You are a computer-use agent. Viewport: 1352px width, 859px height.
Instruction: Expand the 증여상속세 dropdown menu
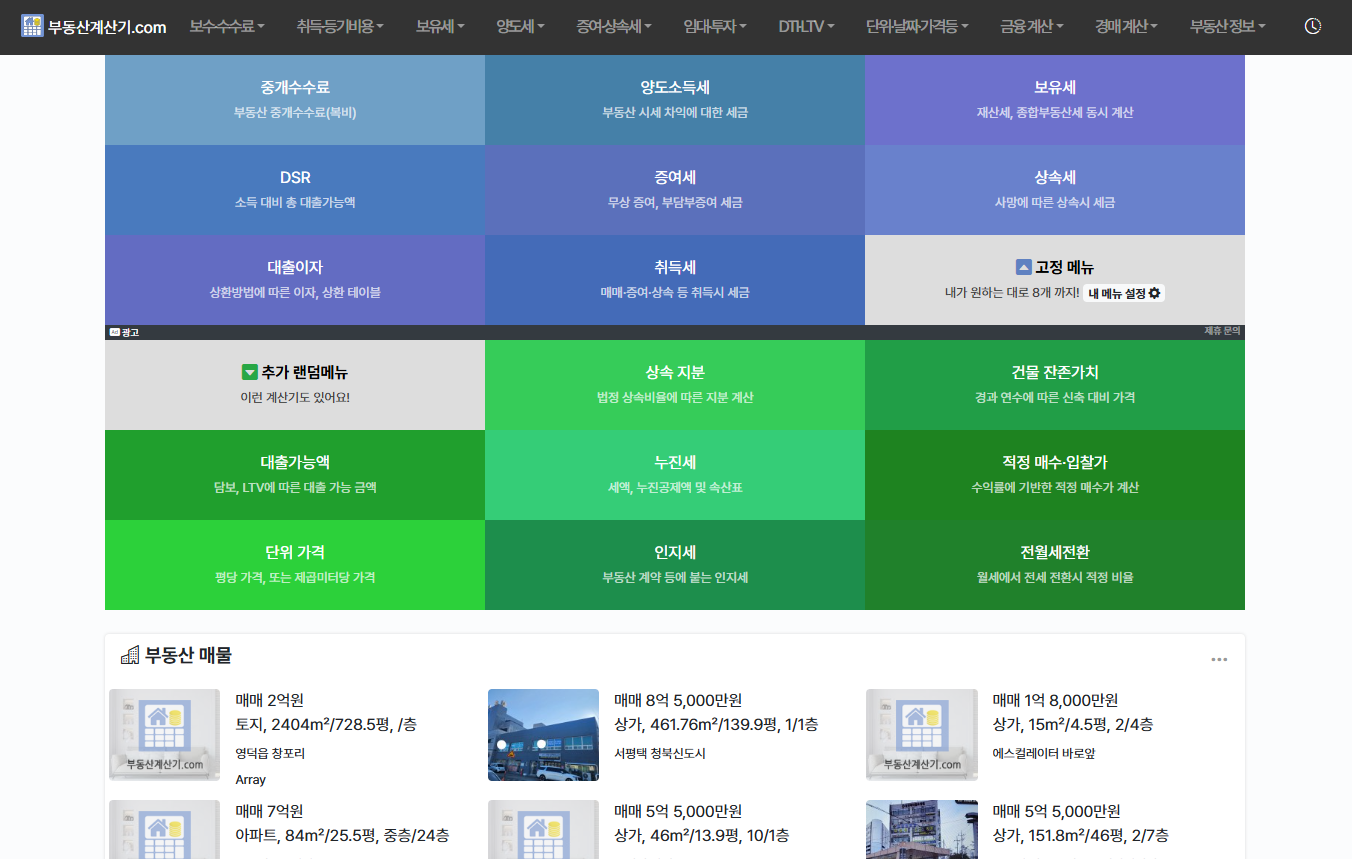[x=608, y=27]
